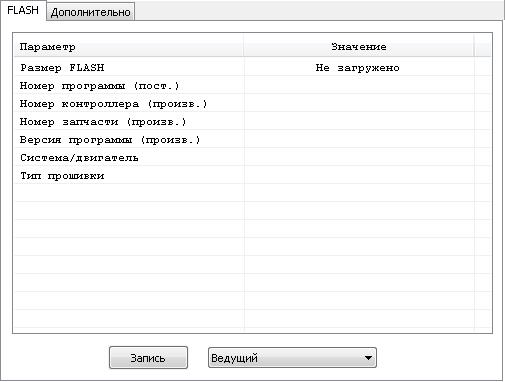505x382 pixels.
Task: Open the Дополнительно tab
Action: 90,12
